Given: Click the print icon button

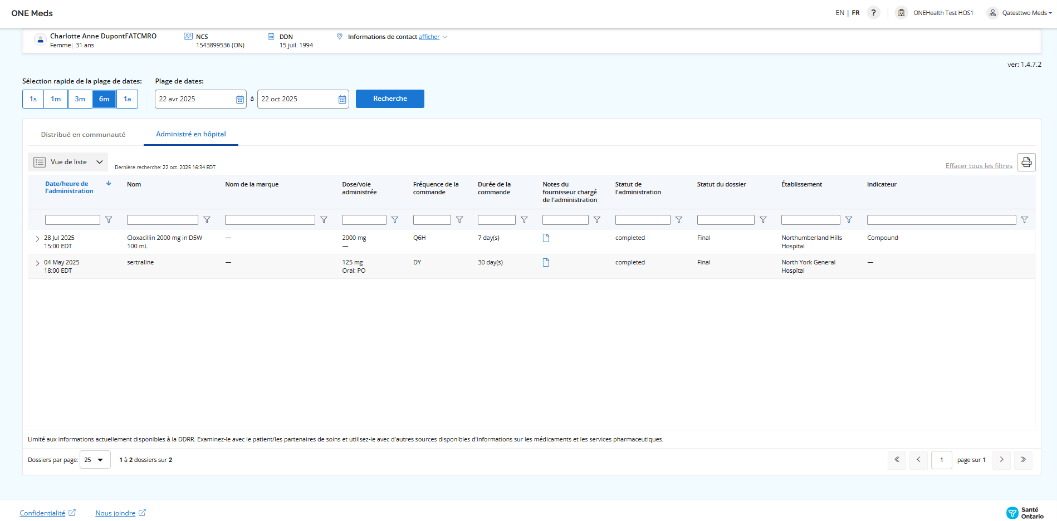Looking at the screenshot, I should [x=1026, y=163].
